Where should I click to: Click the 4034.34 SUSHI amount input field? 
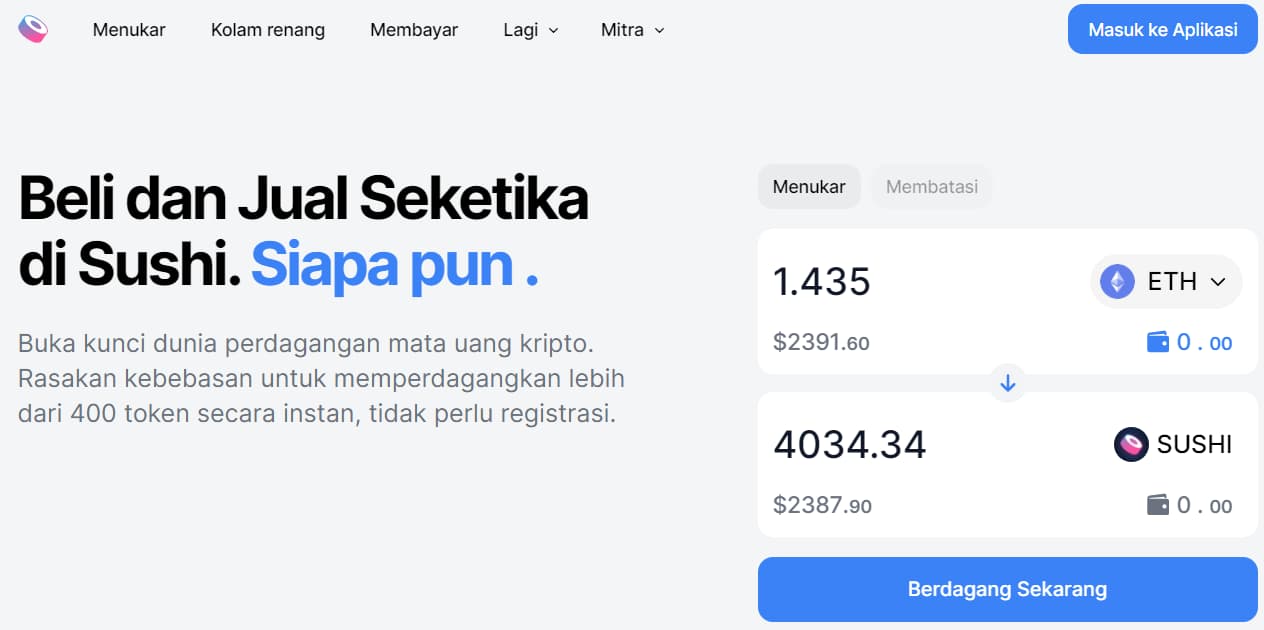849,444
